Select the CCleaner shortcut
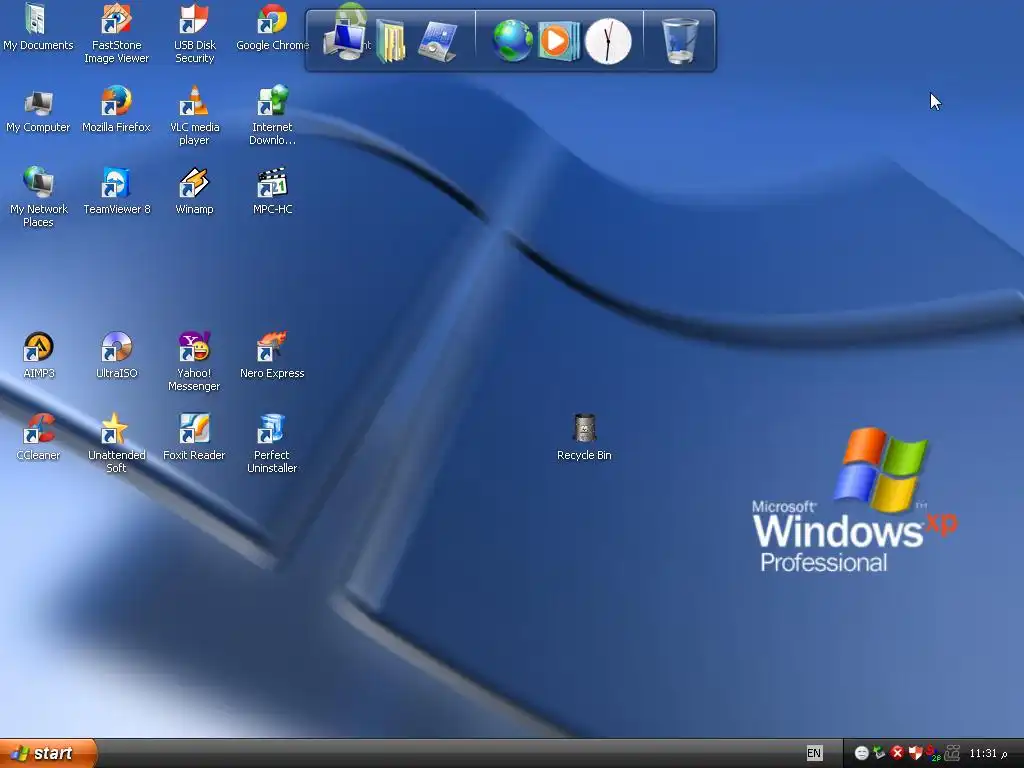The width and height of the screenshot is (1024, 768). click(x=38, y=438)
